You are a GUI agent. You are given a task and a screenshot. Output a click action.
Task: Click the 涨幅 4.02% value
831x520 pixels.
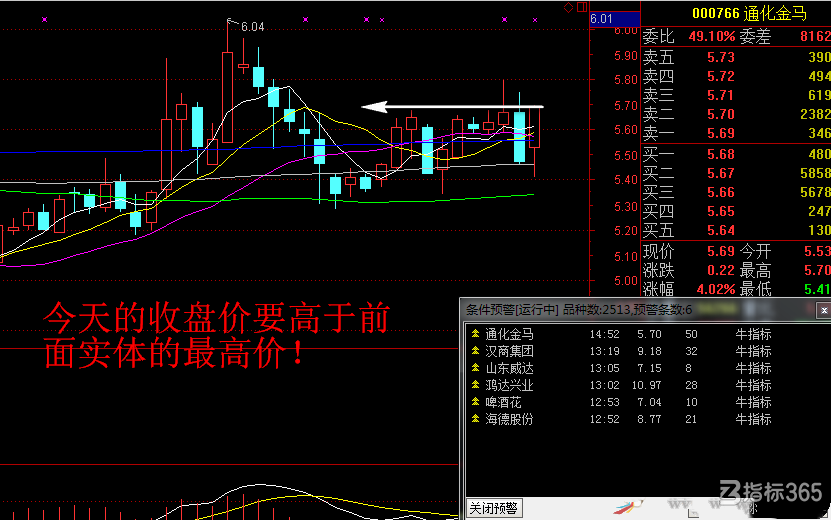click(716, 289)
